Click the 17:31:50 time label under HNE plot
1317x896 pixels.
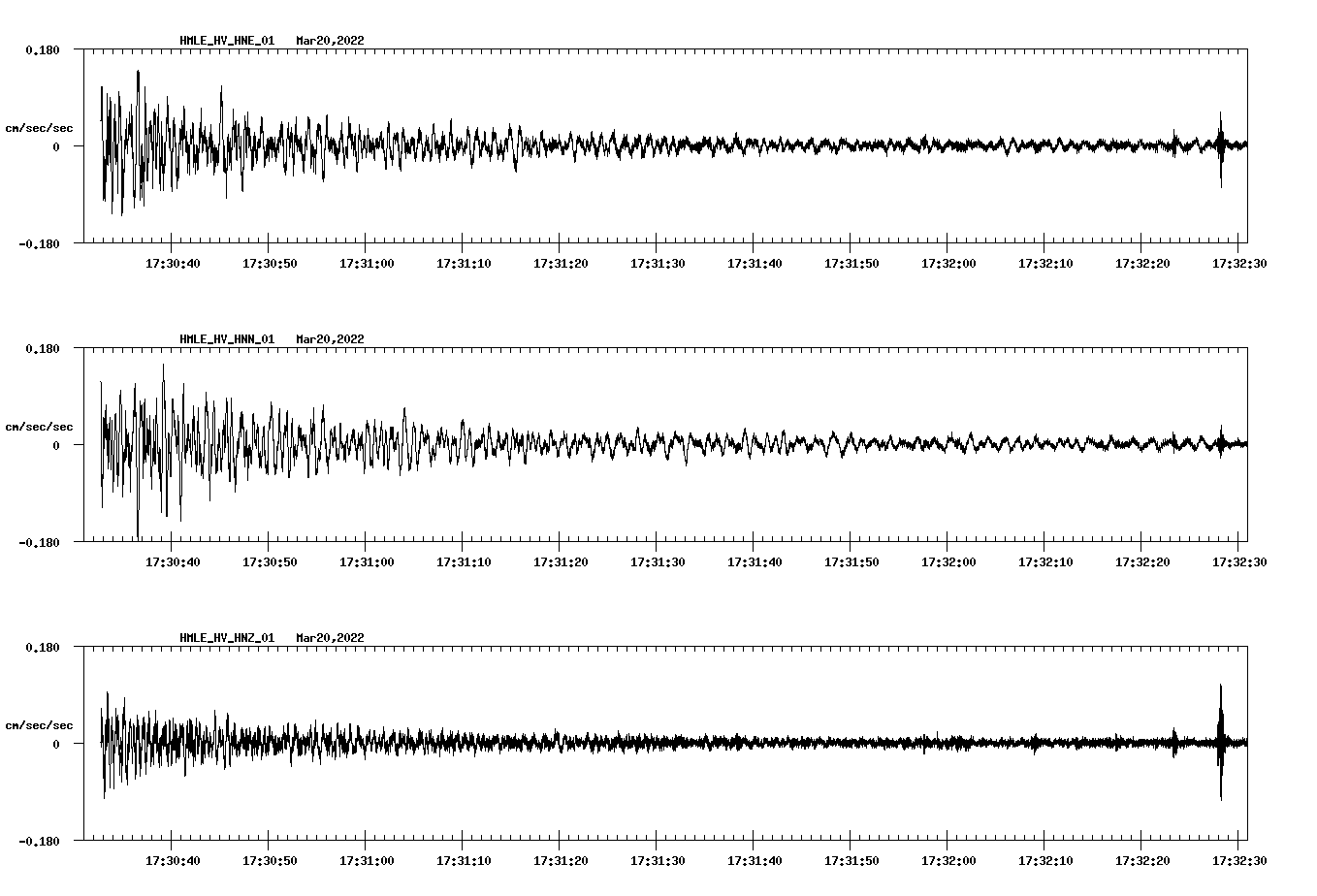click(x=851, y=263)
